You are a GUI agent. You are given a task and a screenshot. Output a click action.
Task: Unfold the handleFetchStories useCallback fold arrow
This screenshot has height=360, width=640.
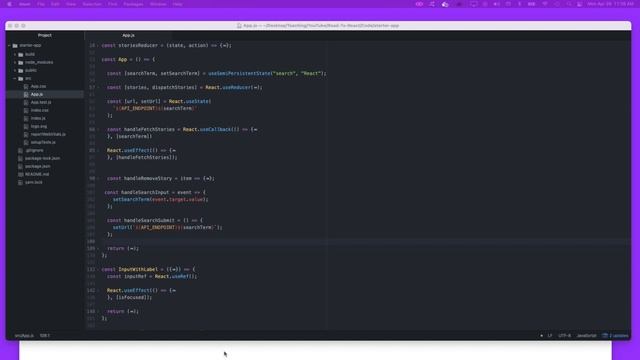98,129
